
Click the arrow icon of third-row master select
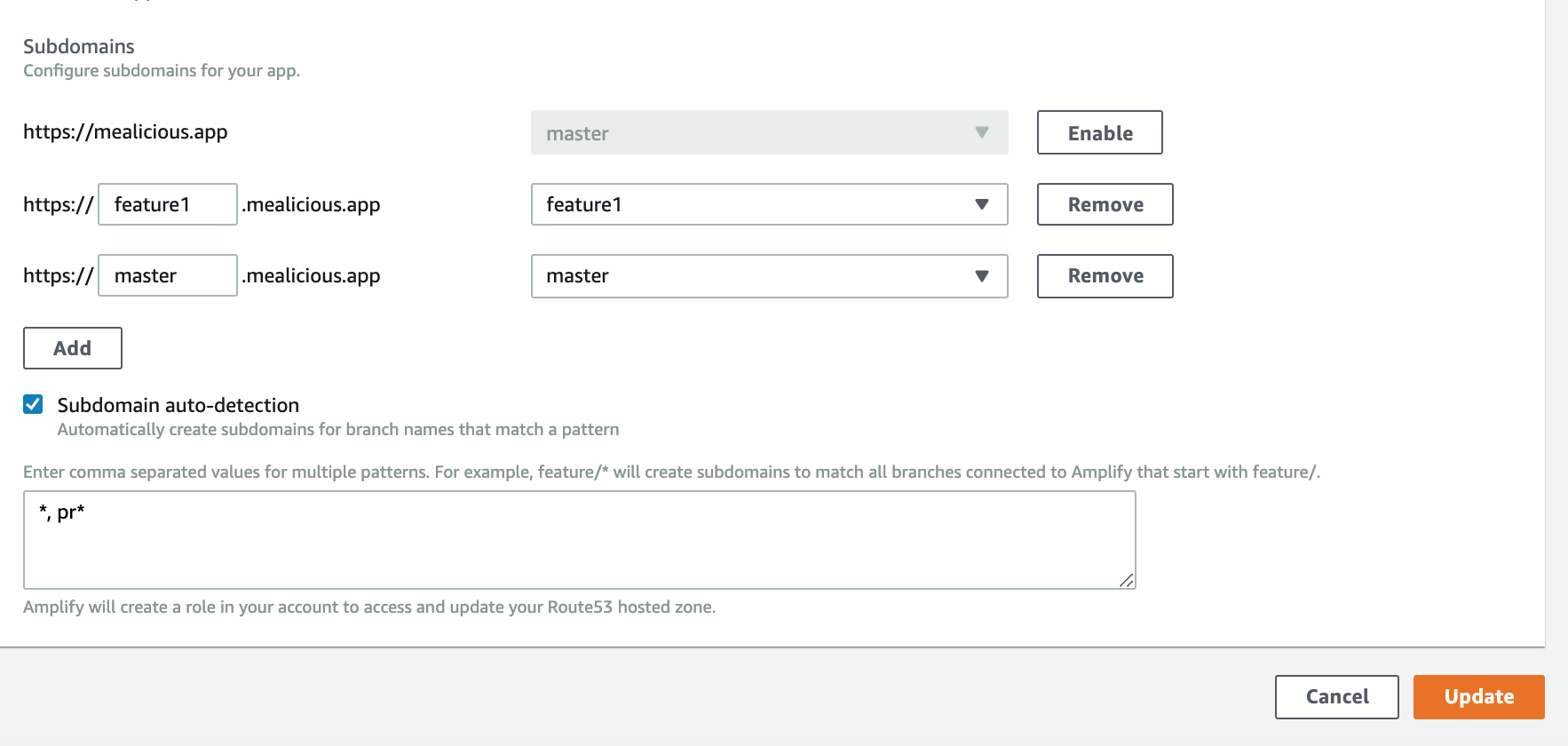(981, 276)
